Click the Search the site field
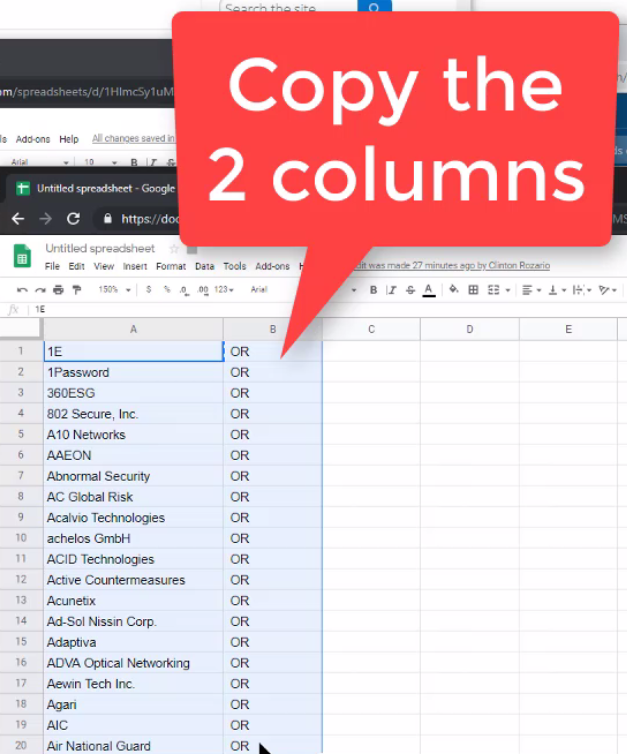The width and height of the screenshot is (627, 754). tap(288, 7)
